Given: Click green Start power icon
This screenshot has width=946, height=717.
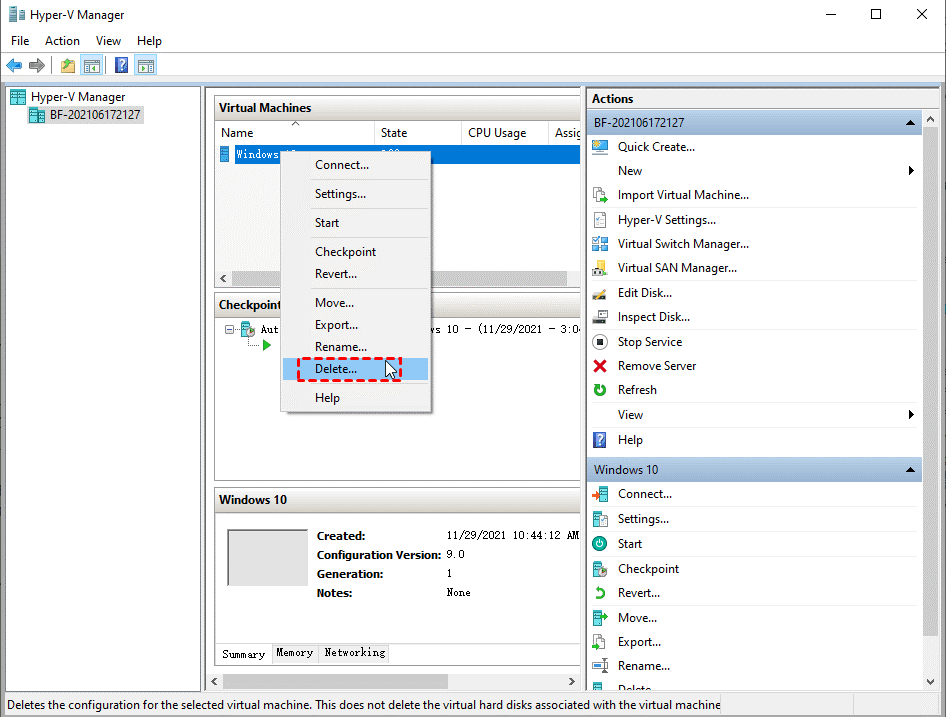Looking at the screenshot, I should pyautogui.click(x=600, y=544).
